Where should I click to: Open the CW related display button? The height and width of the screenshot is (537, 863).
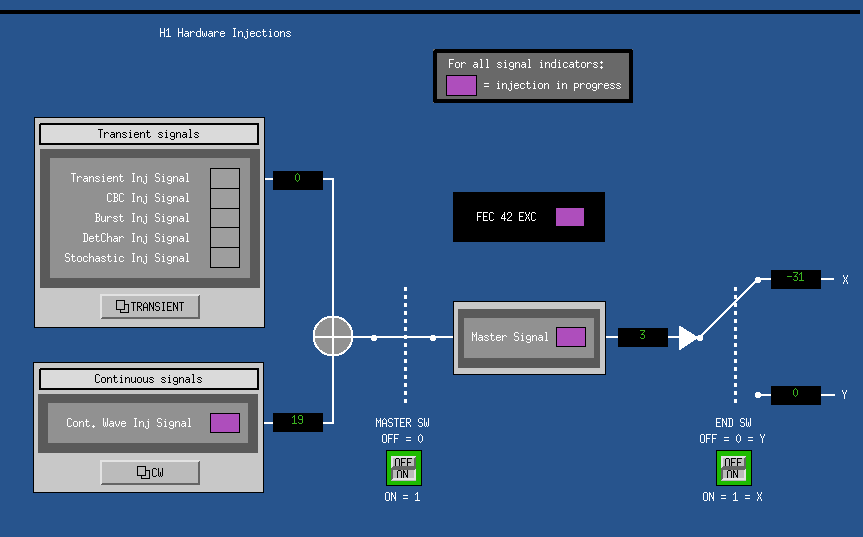tap(150, 472)
